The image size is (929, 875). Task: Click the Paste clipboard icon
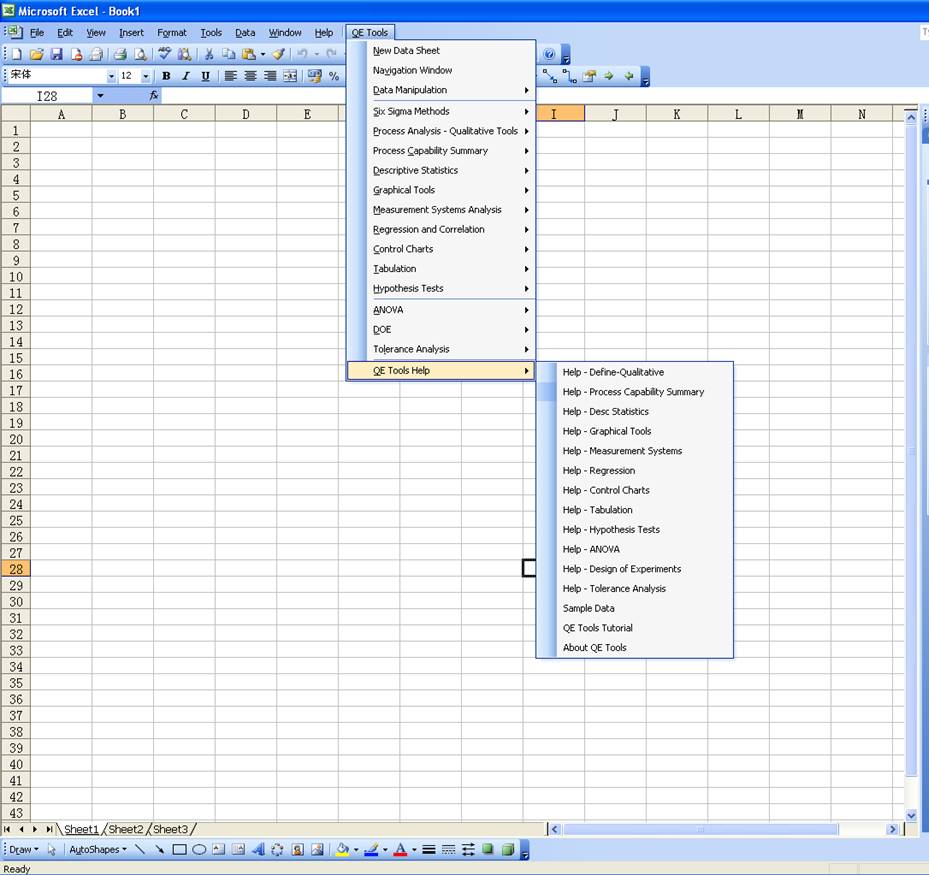tap(249, 55)
